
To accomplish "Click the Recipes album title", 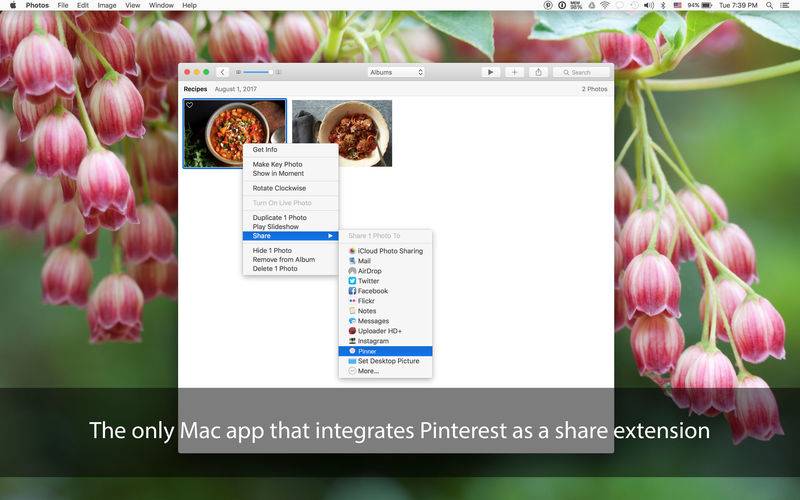I will coord(195,89).
